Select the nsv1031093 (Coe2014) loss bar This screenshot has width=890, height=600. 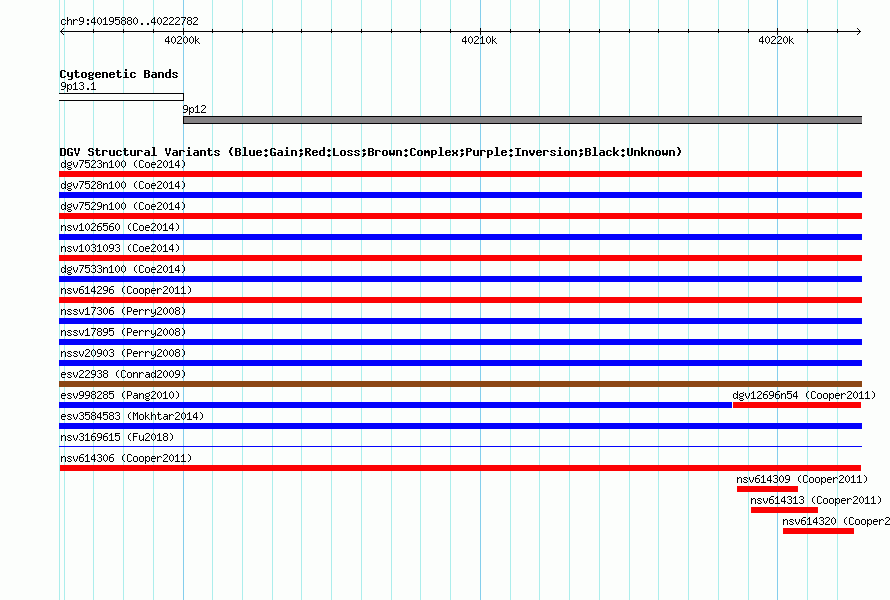tap(460, 258)
